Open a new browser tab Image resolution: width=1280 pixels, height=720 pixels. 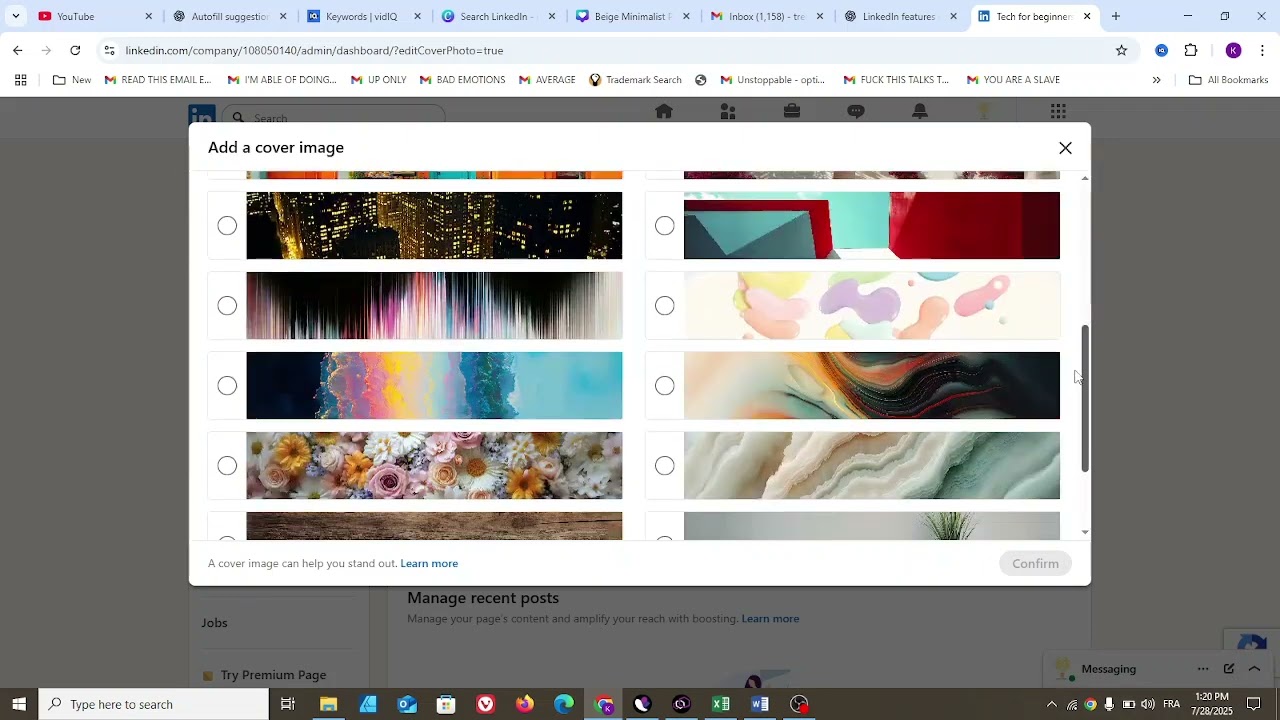coord(1115,16)
